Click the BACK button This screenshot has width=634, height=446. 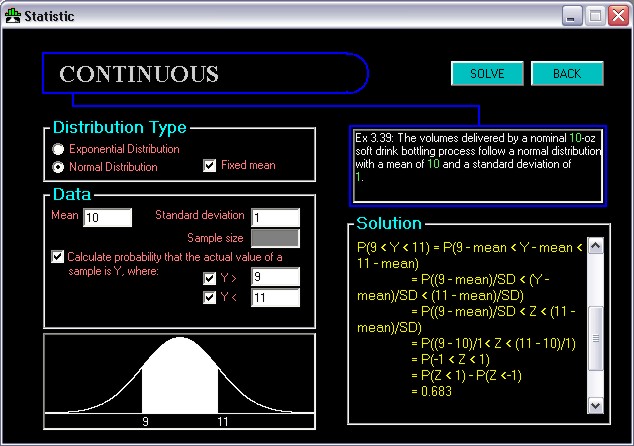click(x=567, y=74)
